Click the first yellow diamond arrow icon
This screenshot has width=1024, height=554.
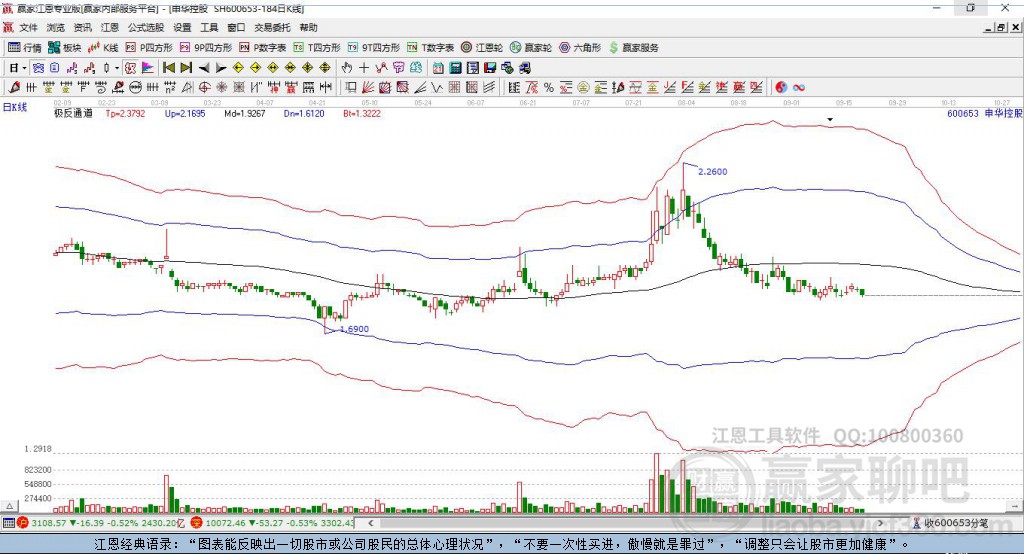(238, 68)
